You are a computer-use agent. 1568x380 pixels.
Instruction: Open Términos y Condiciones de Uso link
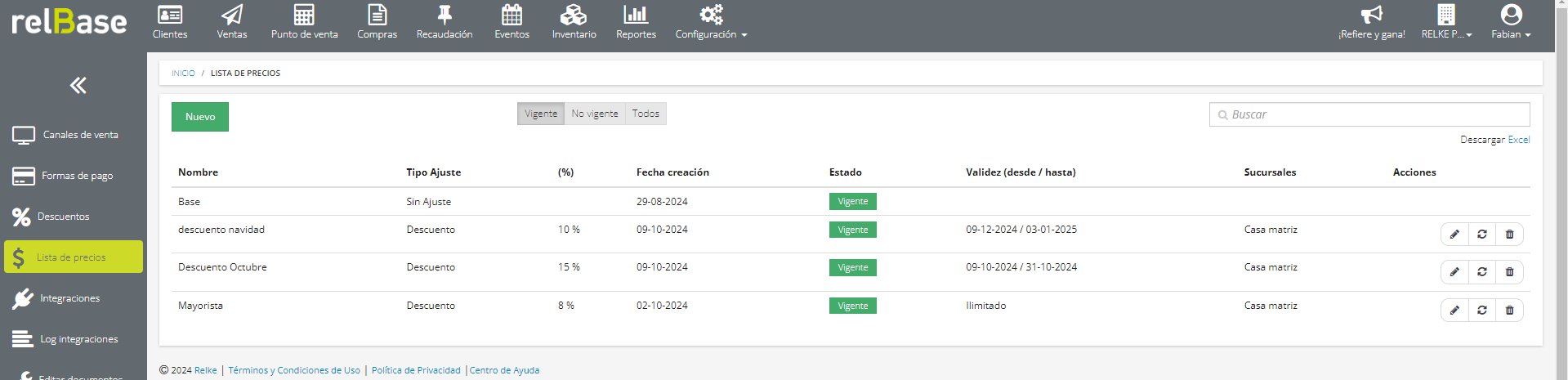294,370
